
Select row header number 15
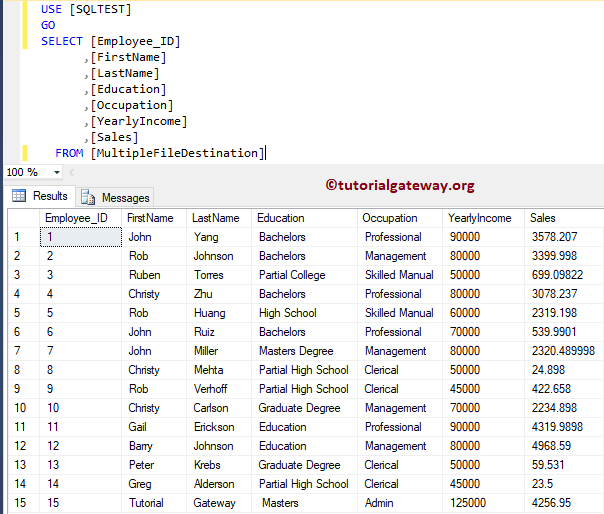point(23,503)
